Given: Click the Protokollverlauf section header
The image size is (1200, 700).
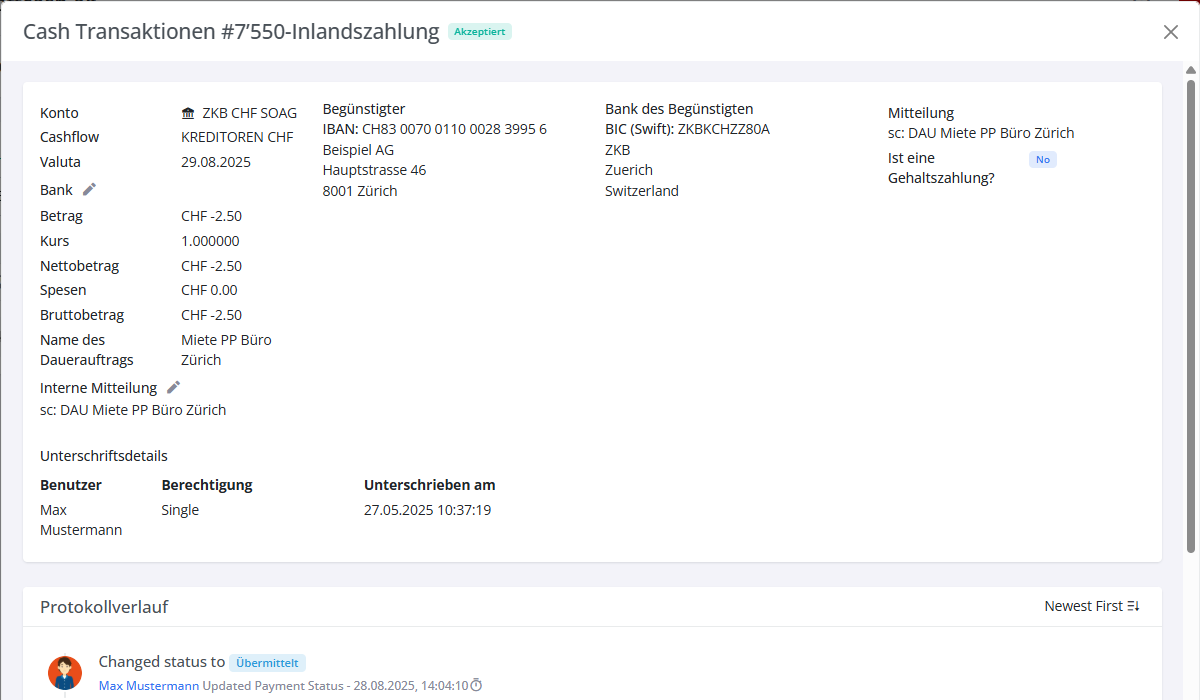Looking at the screenshot, I should point(104,607).
